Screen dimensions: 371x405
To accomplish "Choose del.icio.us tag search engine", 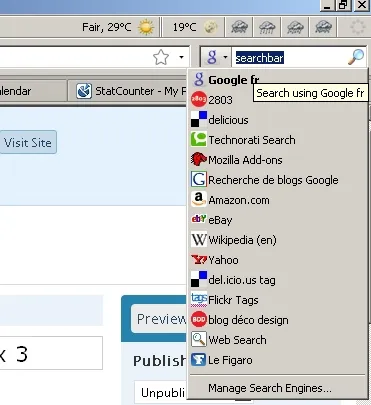I will (x=277, y=280).
